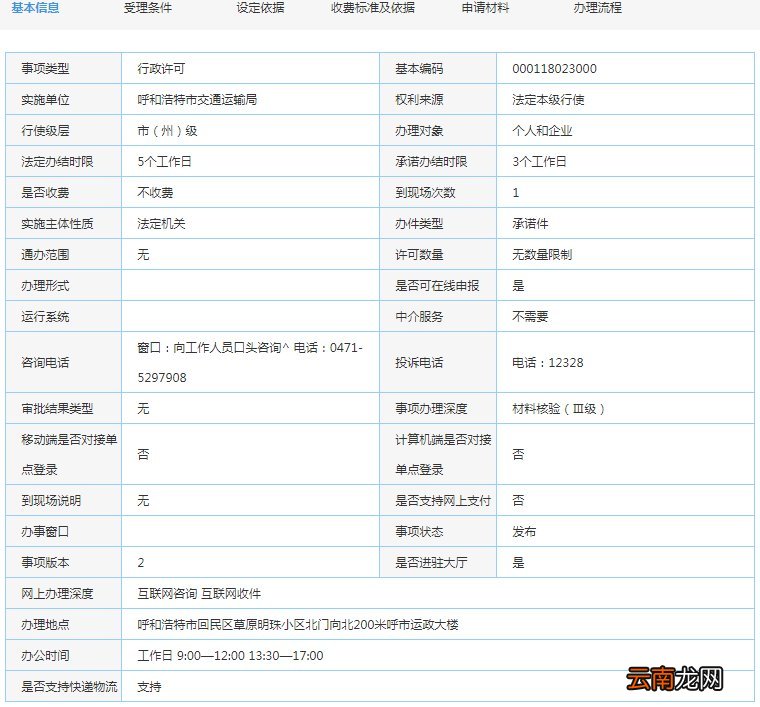The width and height of the screenshot is (760, 707).
Task: Select the 发布 status value
Action: (x=524, y=532)
